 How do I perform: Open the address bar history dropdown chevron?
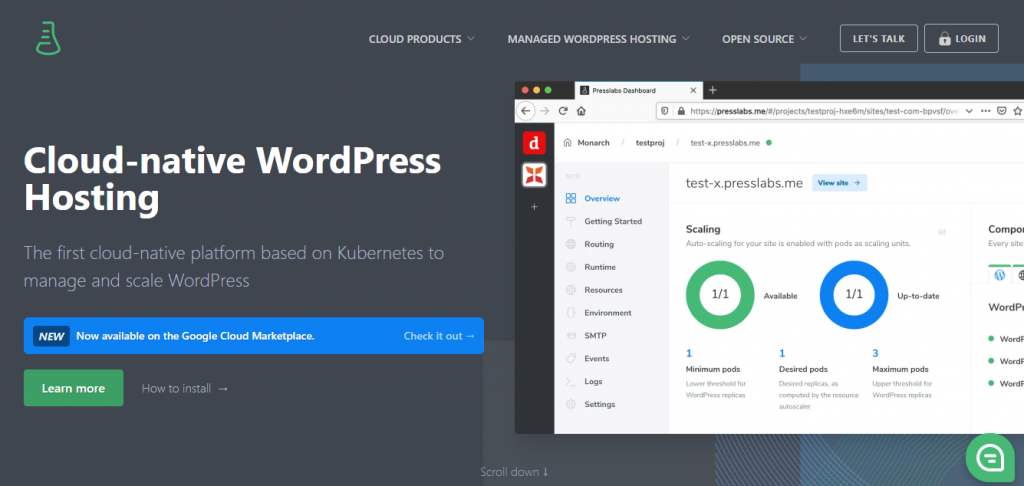click(969, 111)
